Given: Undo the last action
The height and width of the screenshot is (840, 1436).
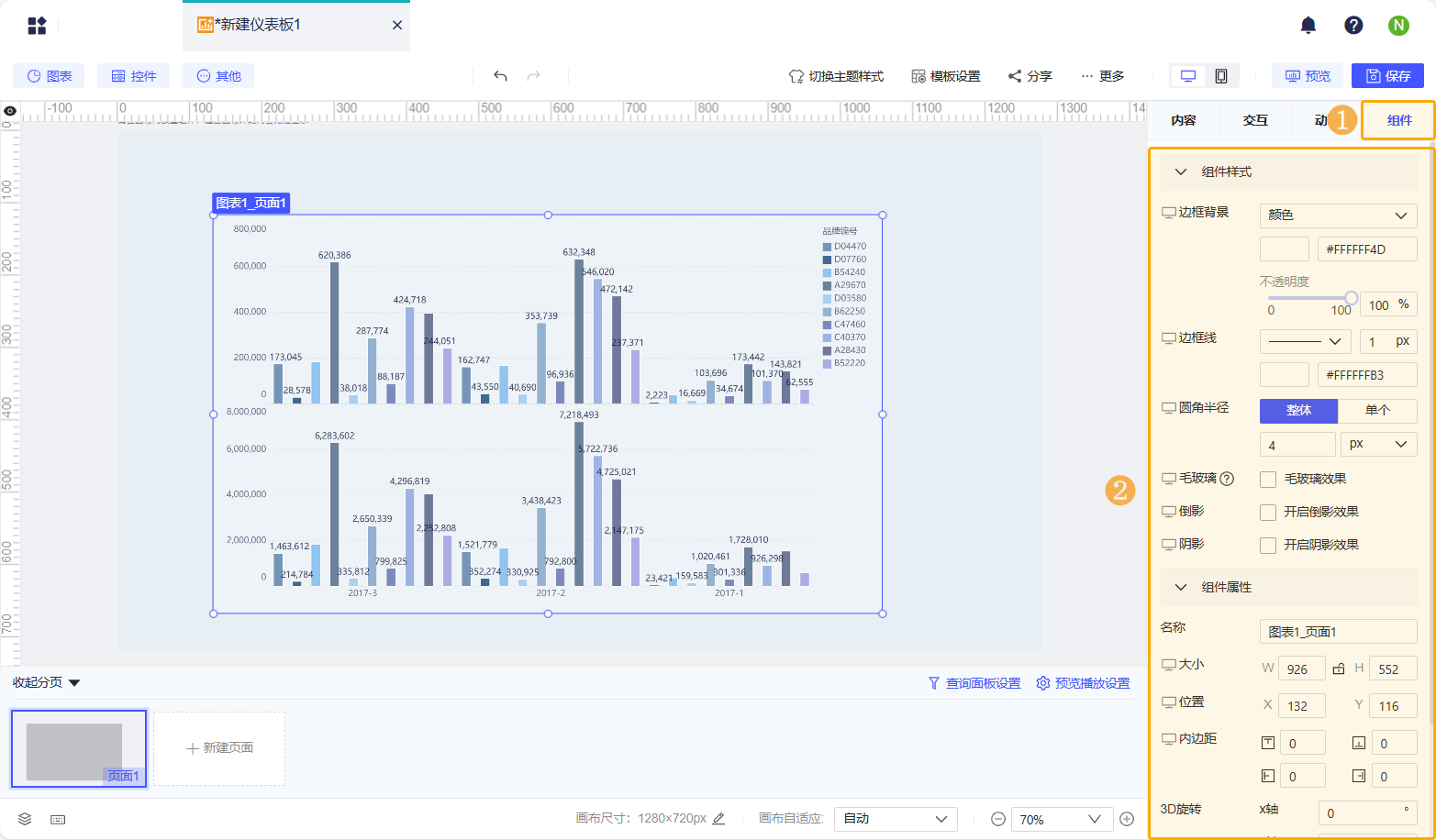Looking at the screenshot, I should point(500,76).
